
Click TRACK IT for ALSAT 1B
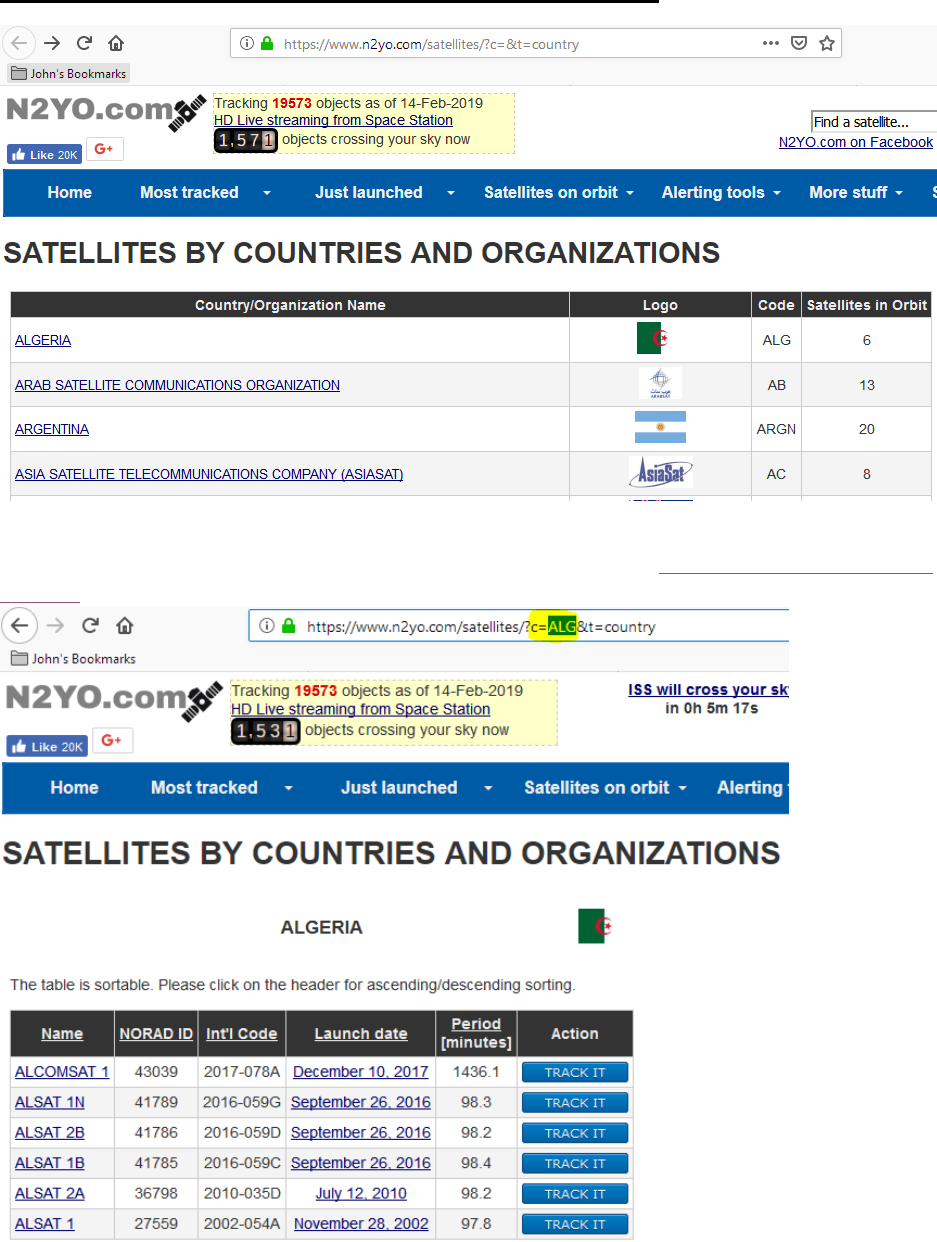pyautogui.click(x=575, y=1164)
